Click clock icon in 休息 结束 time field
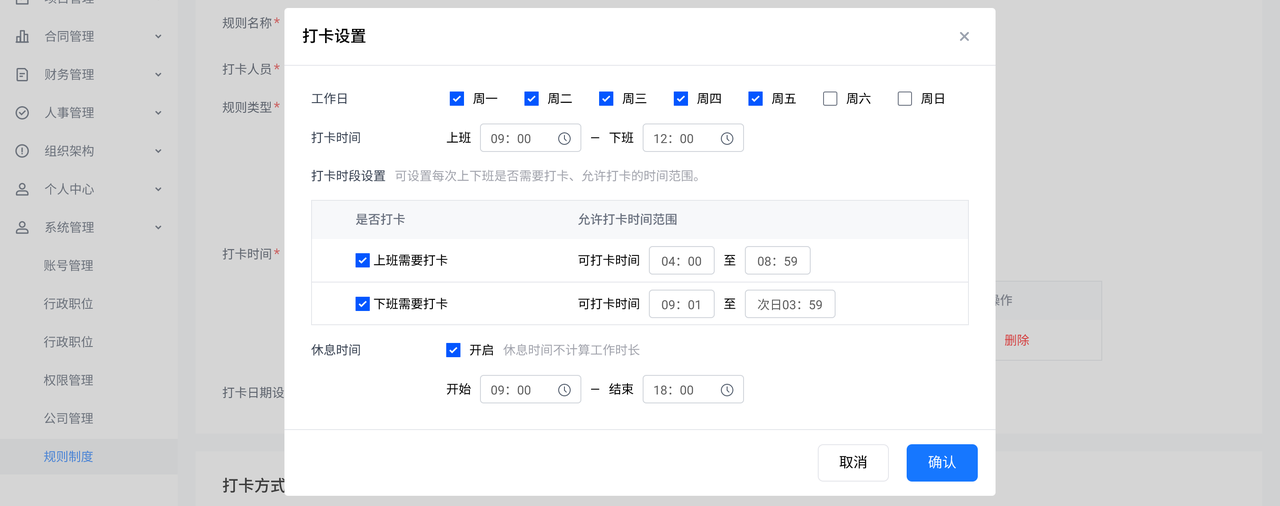Viewport: 1280px width, 506px height. 727,390
